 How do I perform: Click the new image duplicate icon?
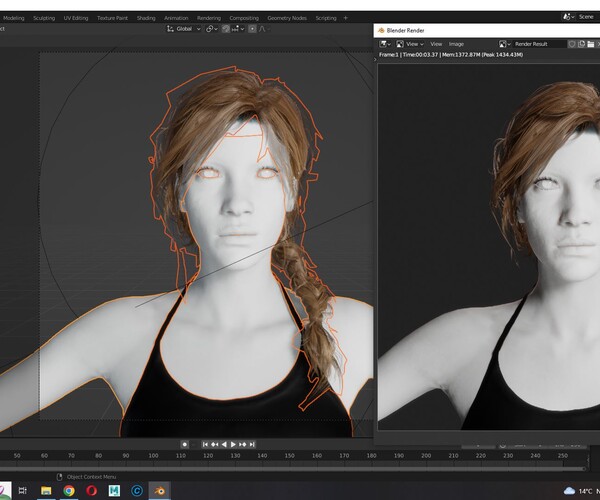pos(582,44)
